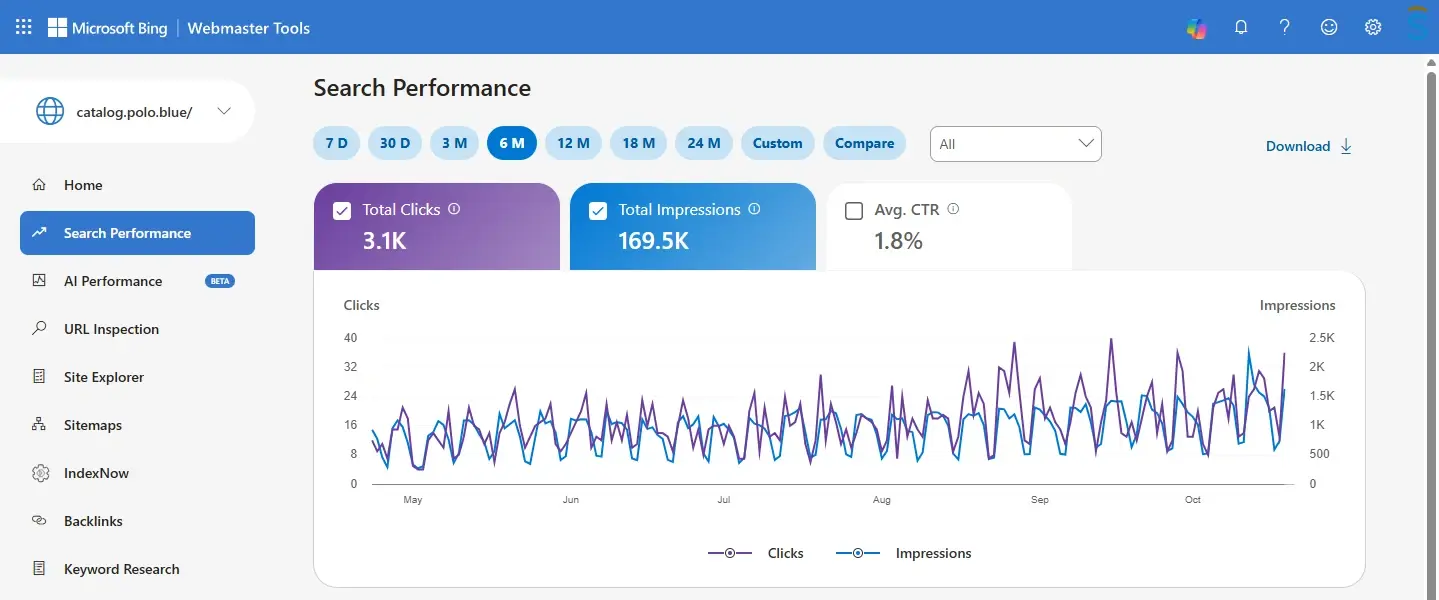Select the 18 M time range
Viewport: 1439px width, 600px height.
click(x=638, y=143)
